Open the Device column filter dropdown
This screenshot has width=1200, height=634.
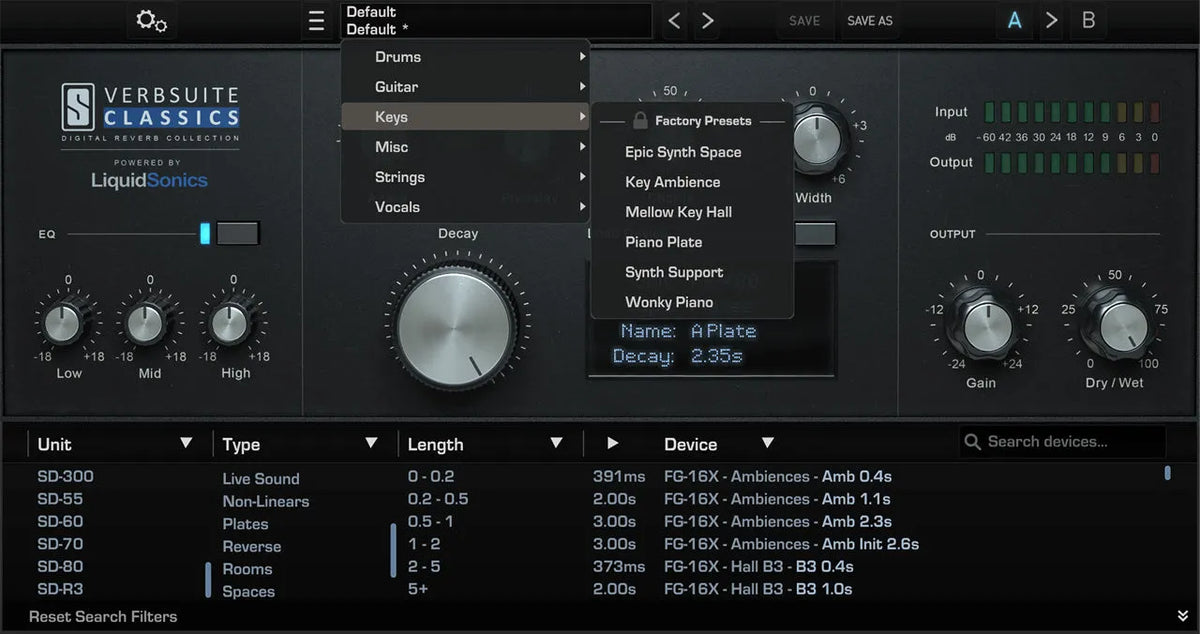pyautogui.click(x=767, y=443)
